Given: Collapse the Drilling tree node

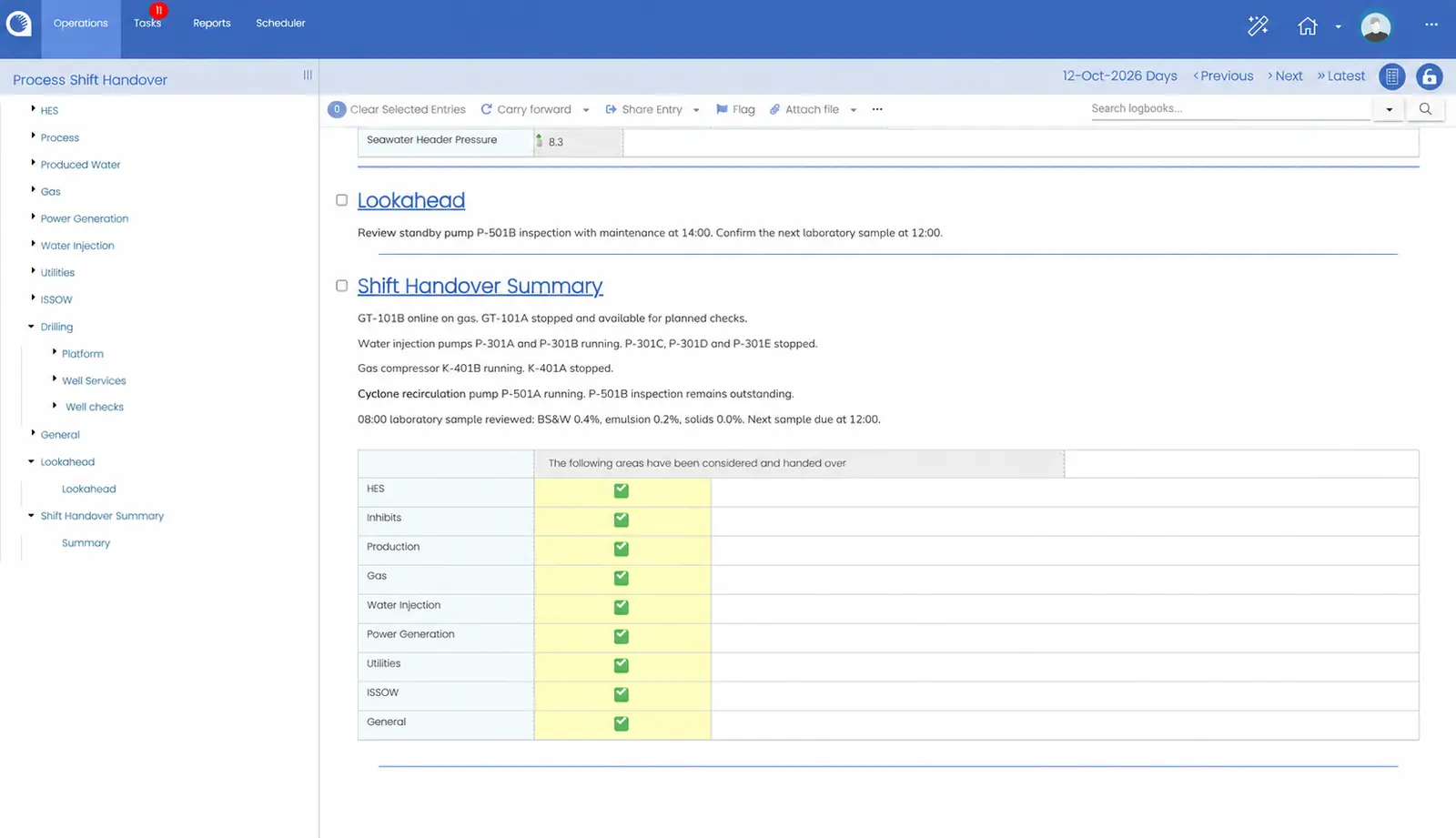Looking at the screenshot, I should click(32, 327).
